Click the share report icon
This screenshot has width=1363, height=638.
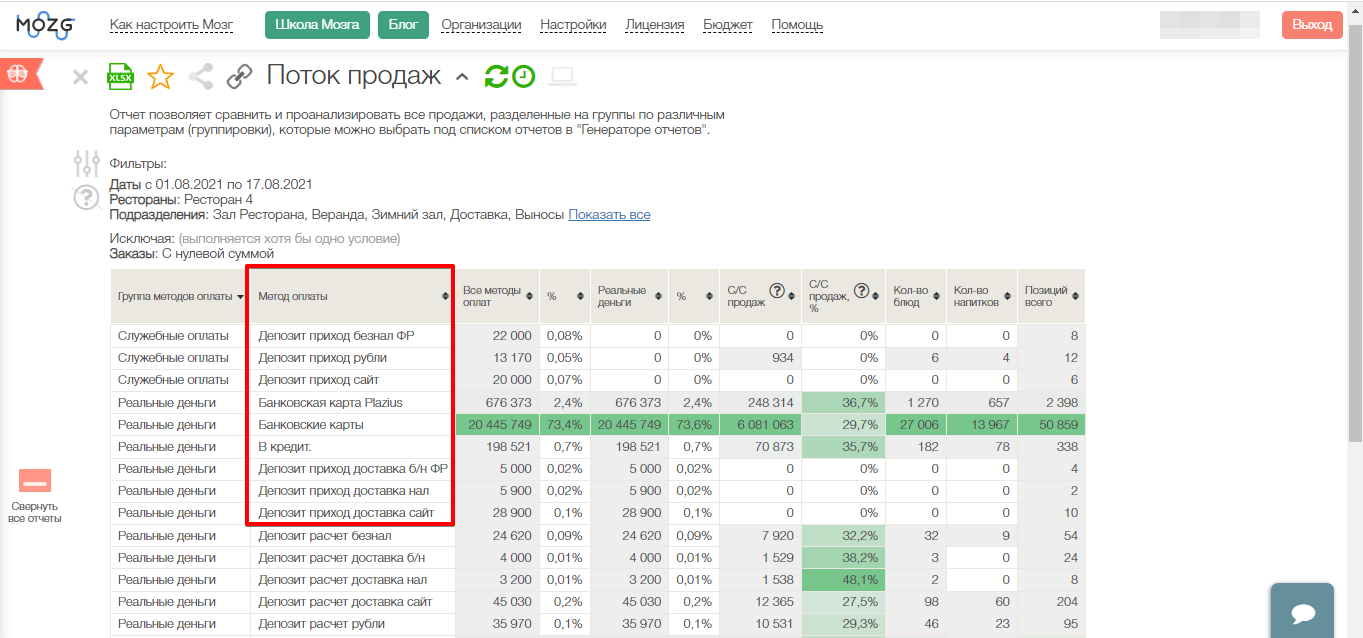tap(201, 76)
